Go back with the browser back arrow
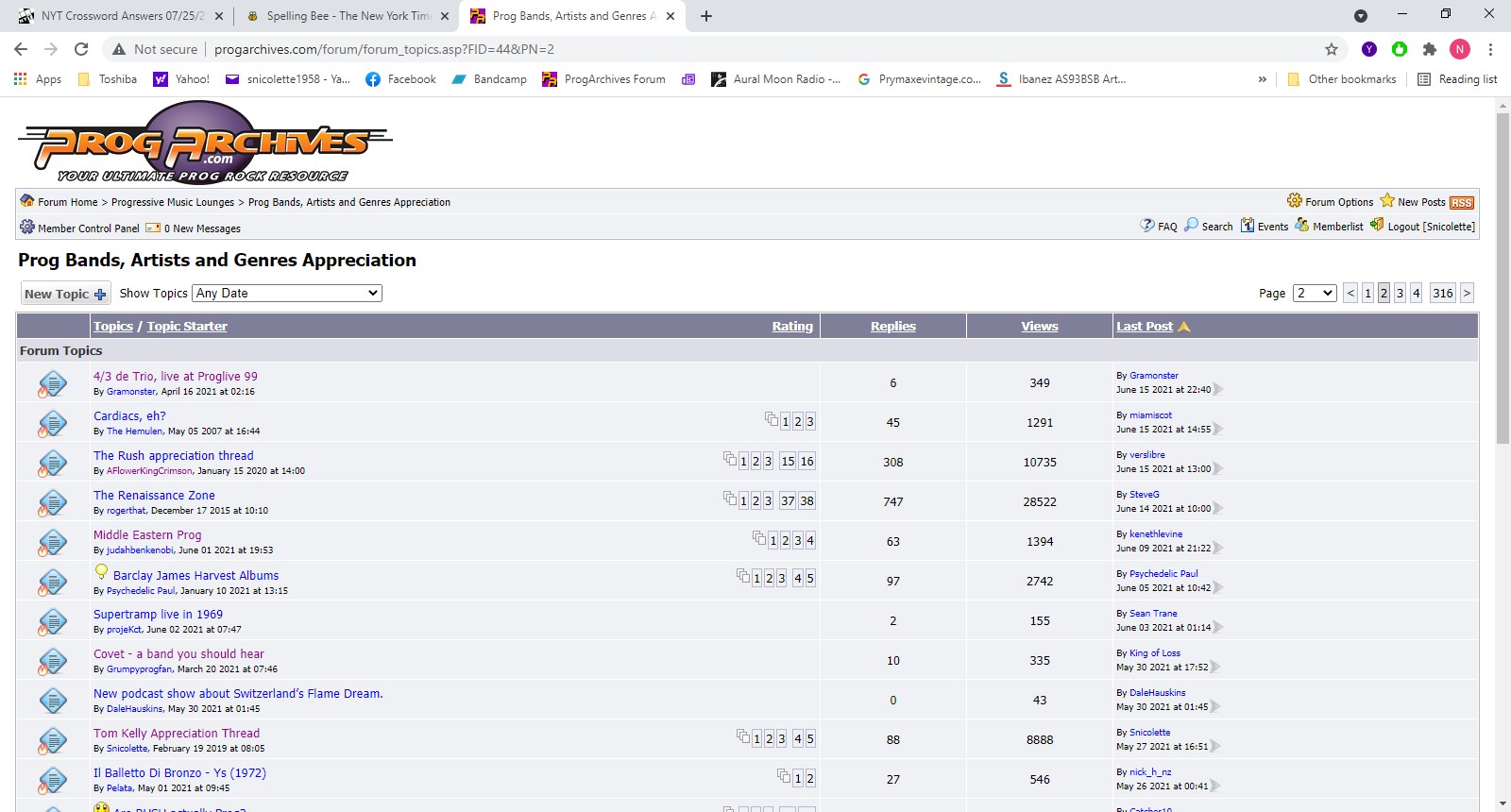Image resolution: width=1511 pixels, height=812 pixels. pos(21,49)
